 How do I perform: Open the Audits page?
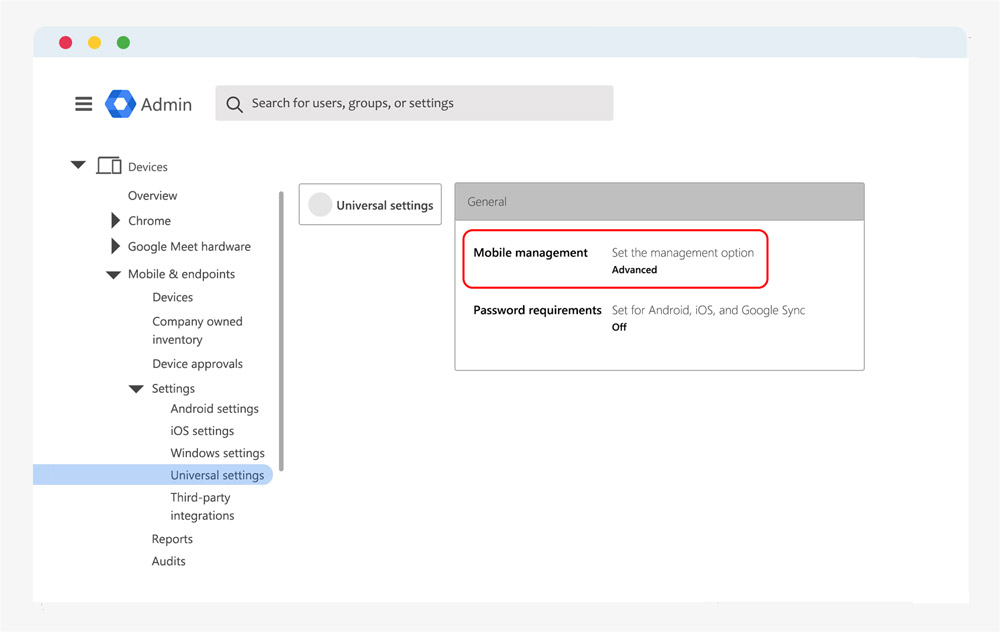coord(168,561)
